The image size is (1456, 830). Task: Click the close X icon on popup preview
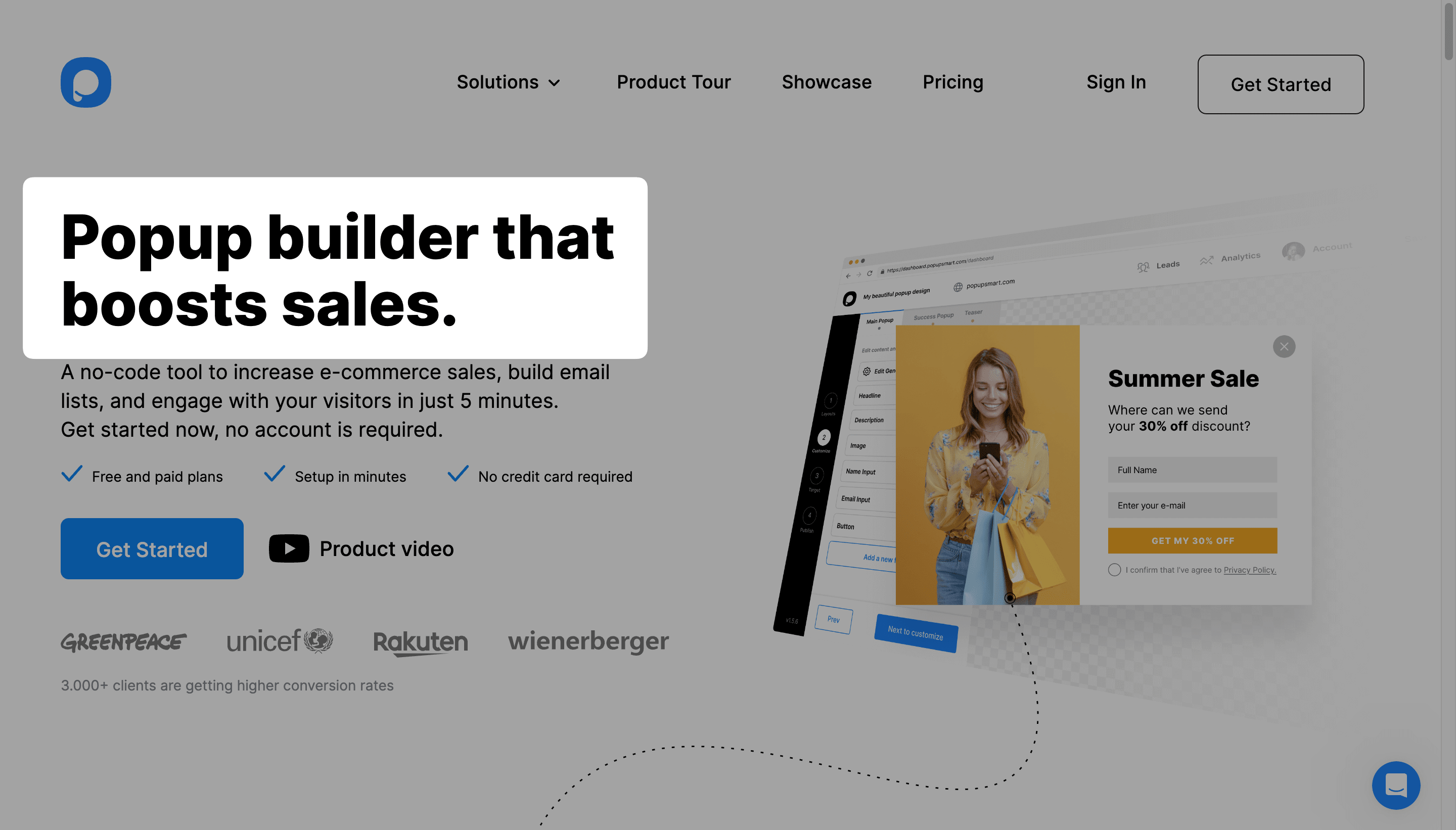(x=1284, y=346)
